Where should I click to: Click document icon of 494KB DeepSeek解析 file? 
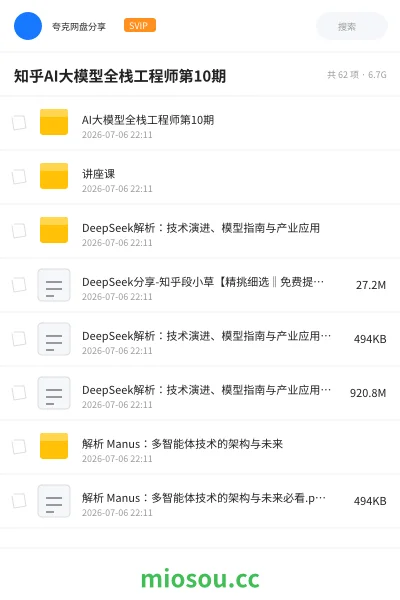(54, 339)
